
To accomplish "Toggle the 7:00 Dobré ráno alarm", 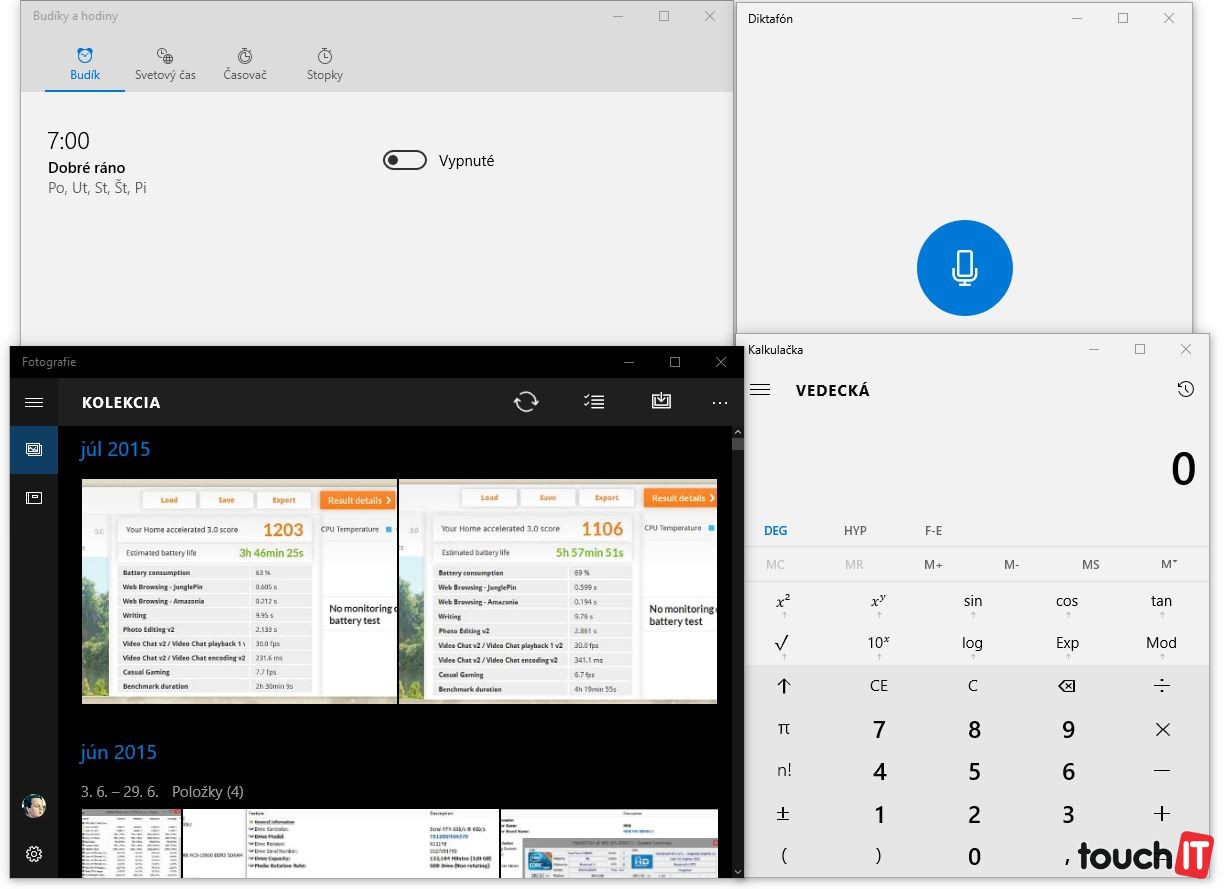I will coord(405,161).
